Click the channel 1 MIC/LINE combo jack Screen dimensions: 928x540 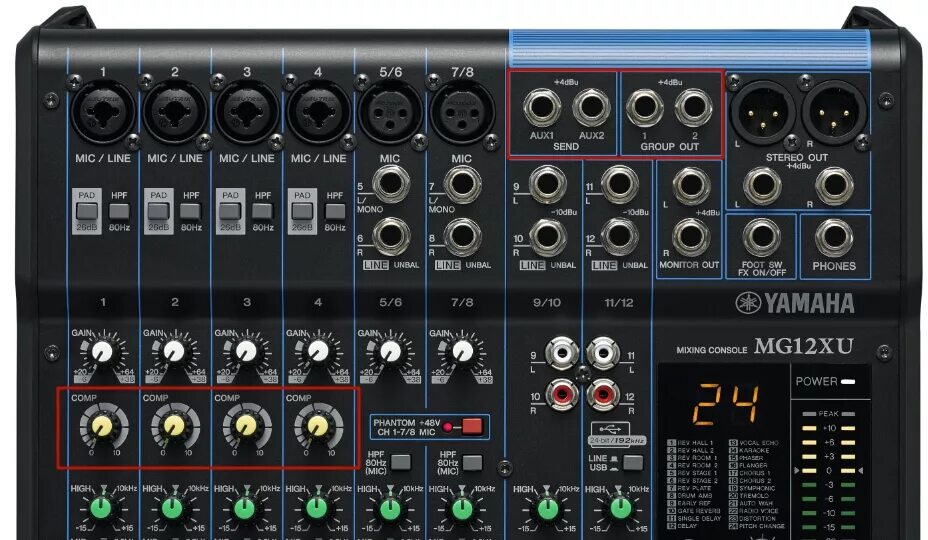coord(102,111)
